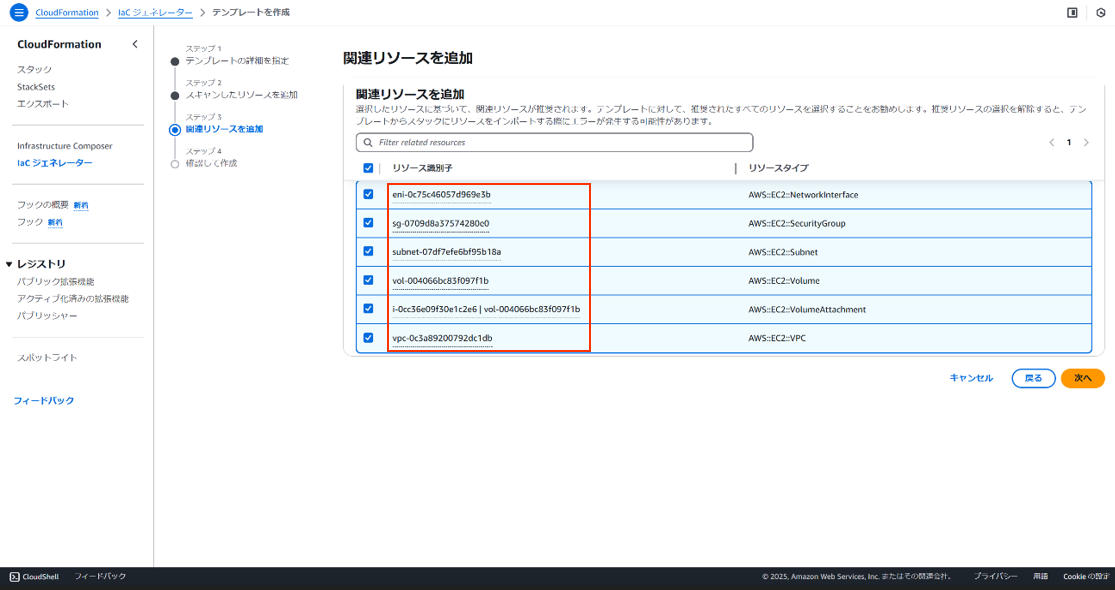Click the next page arrow in pagination
The height and width of the screenshot is (590, 1115).
pyautogui.click(x=1087, y=142)
